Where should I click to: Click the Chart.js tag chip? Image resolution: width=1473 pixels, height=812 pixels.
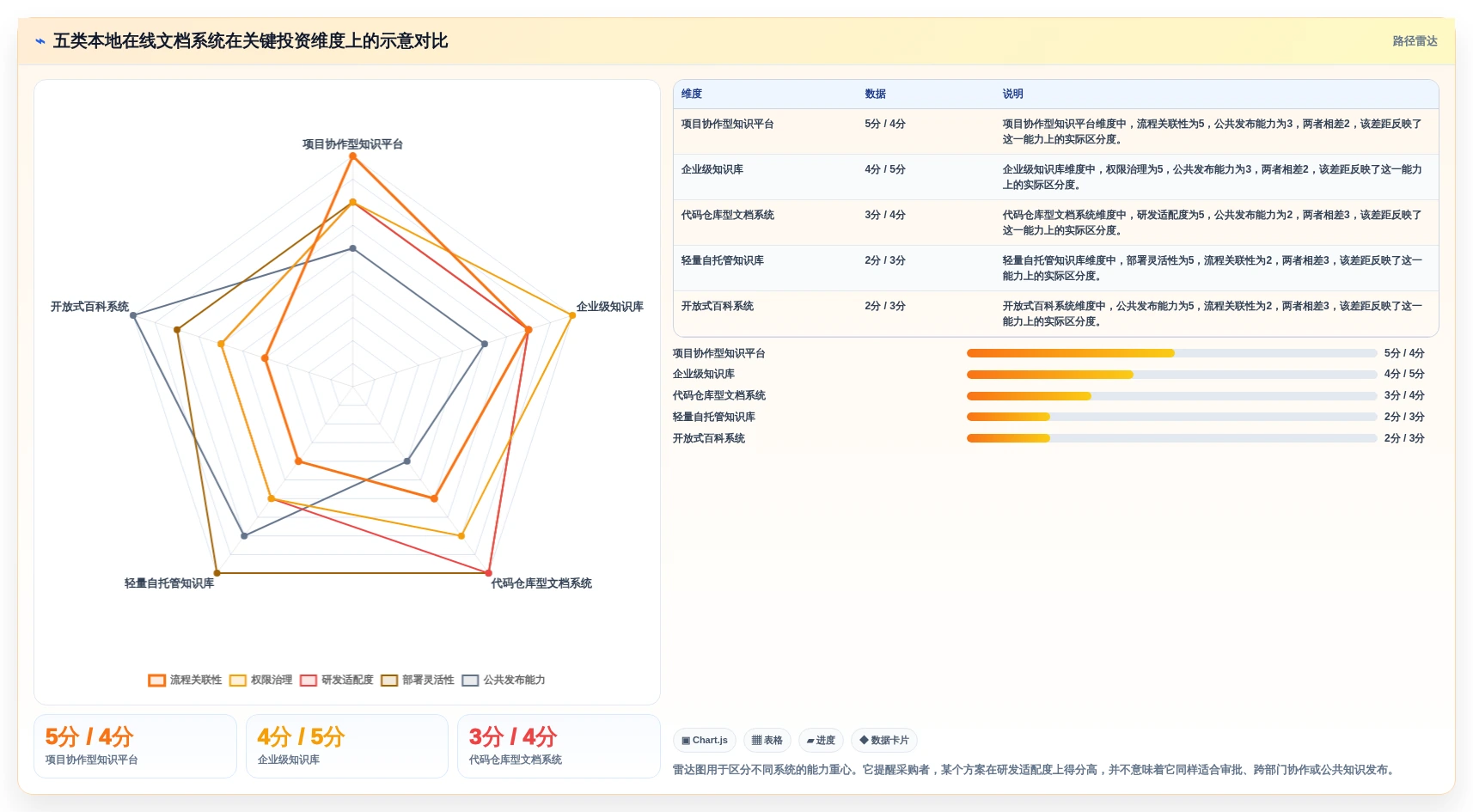pos(705,740)
